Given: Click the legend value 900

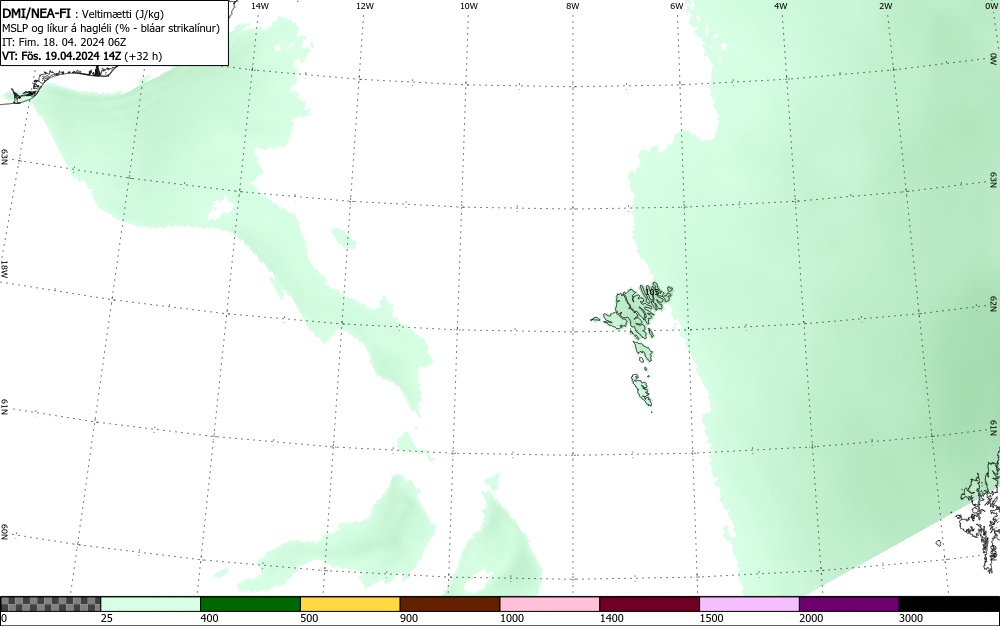Looking at the screenshot, I should (409, 618).
